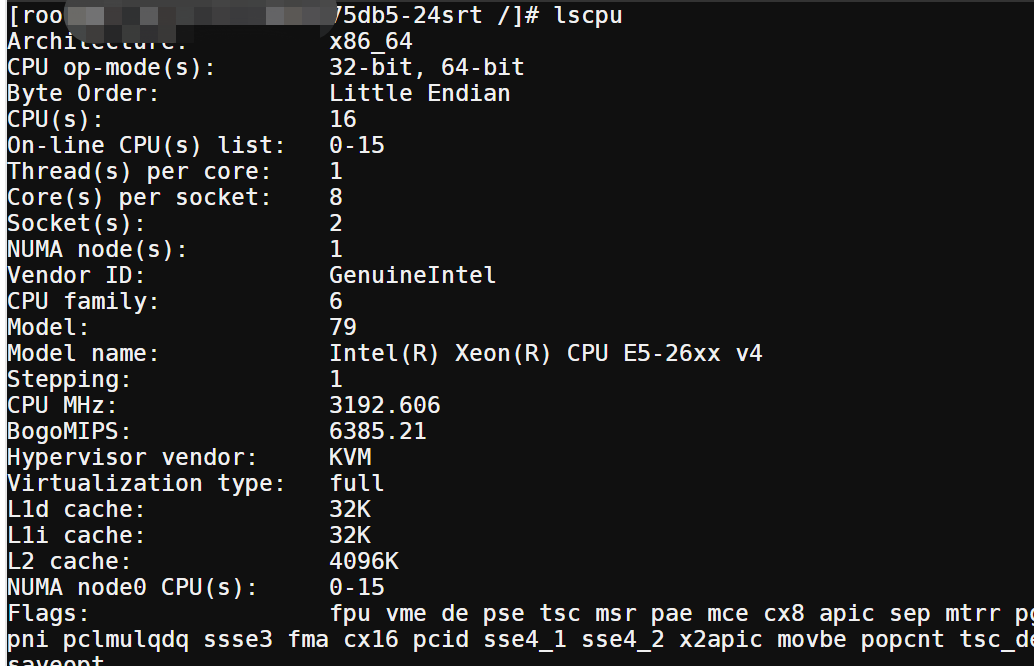Click the Little Endian byte order value
The image size is (1034, 666).
click(x=419, y=93)
